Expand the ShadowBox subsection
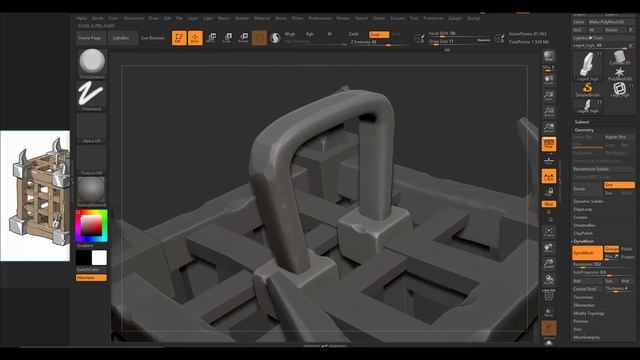 (x=584, y=225)
